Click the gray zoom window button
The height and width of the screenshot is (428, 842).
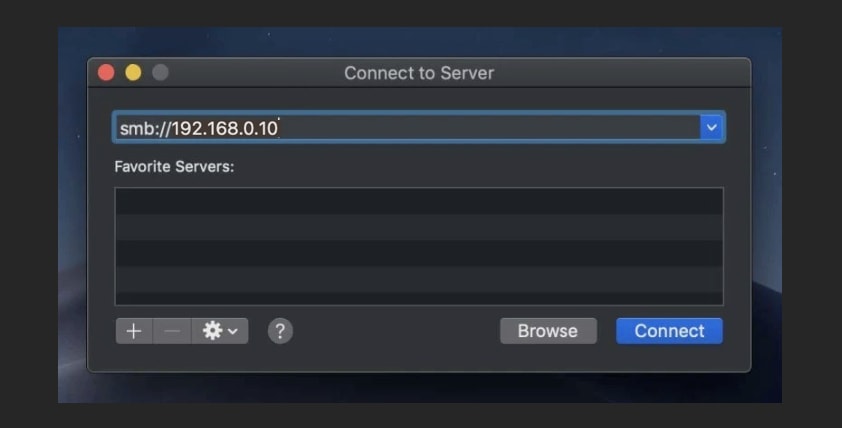click(x=160, y=73)
